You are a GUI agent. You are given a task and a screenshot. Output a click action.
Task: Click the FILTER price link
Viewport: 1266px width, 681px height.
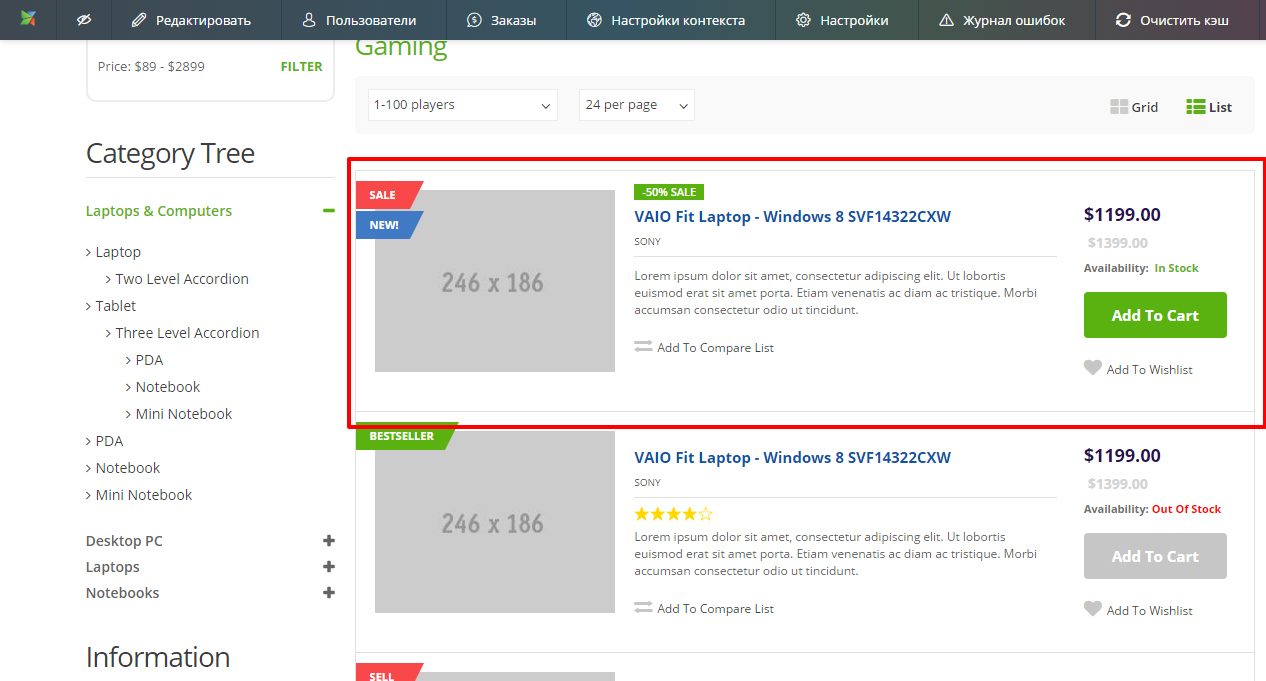click(301, 67)
